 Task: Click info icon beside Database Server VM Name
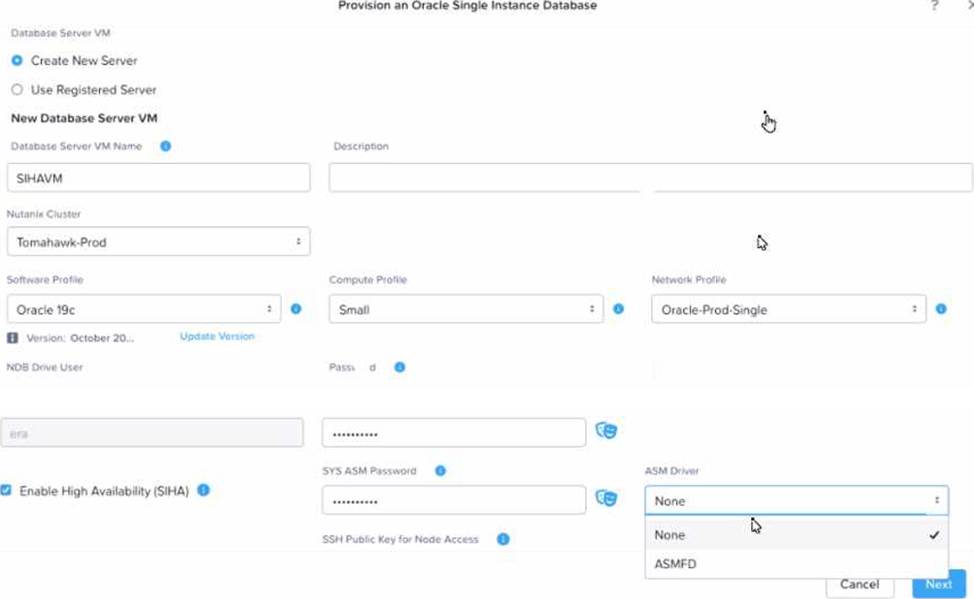point(165,146)
